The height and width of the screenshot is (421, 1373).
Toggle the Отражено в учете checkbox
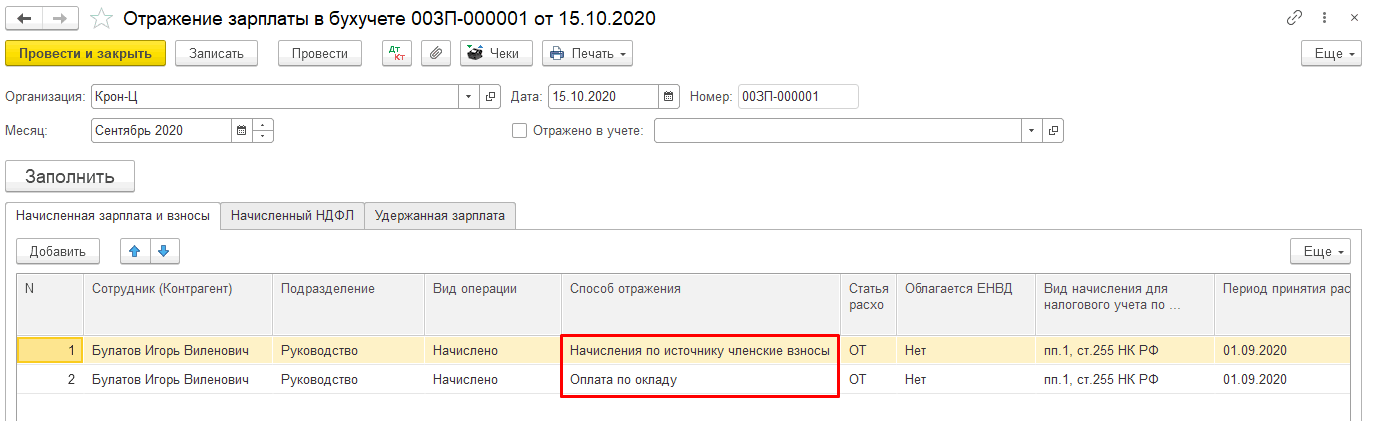[x=519, y=131]
